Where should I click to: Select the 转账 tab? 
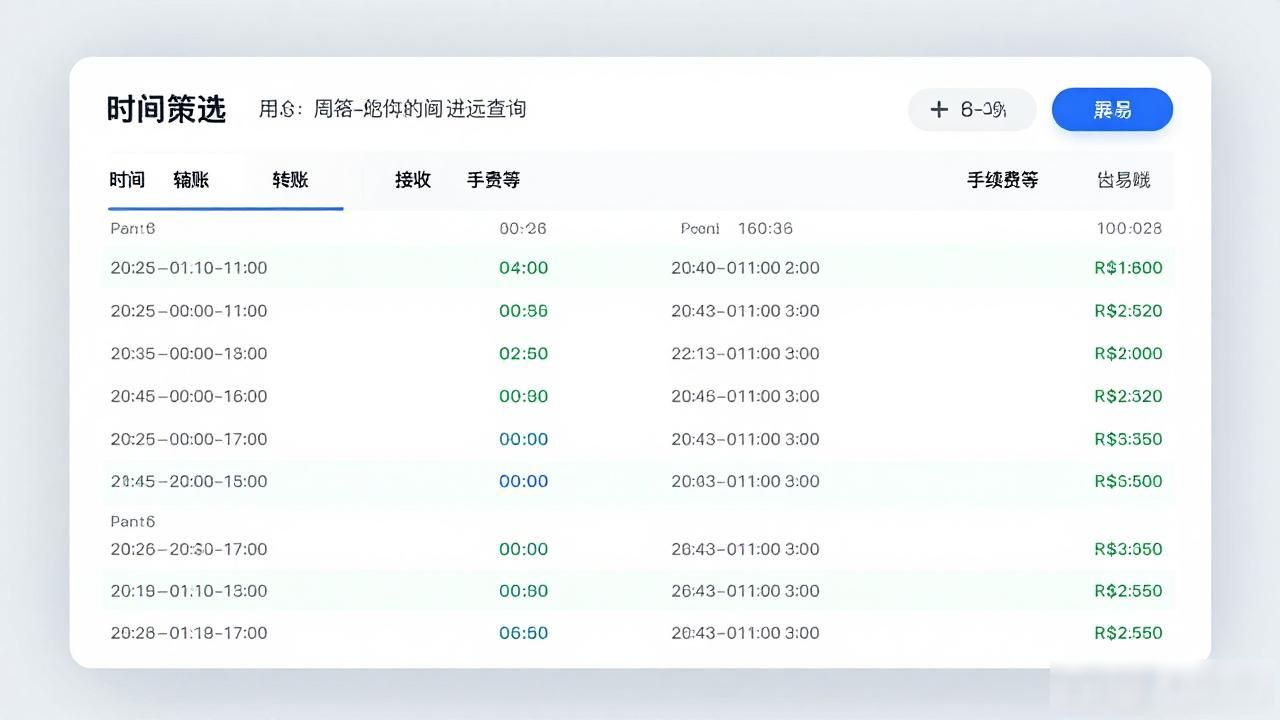point(290,180)
